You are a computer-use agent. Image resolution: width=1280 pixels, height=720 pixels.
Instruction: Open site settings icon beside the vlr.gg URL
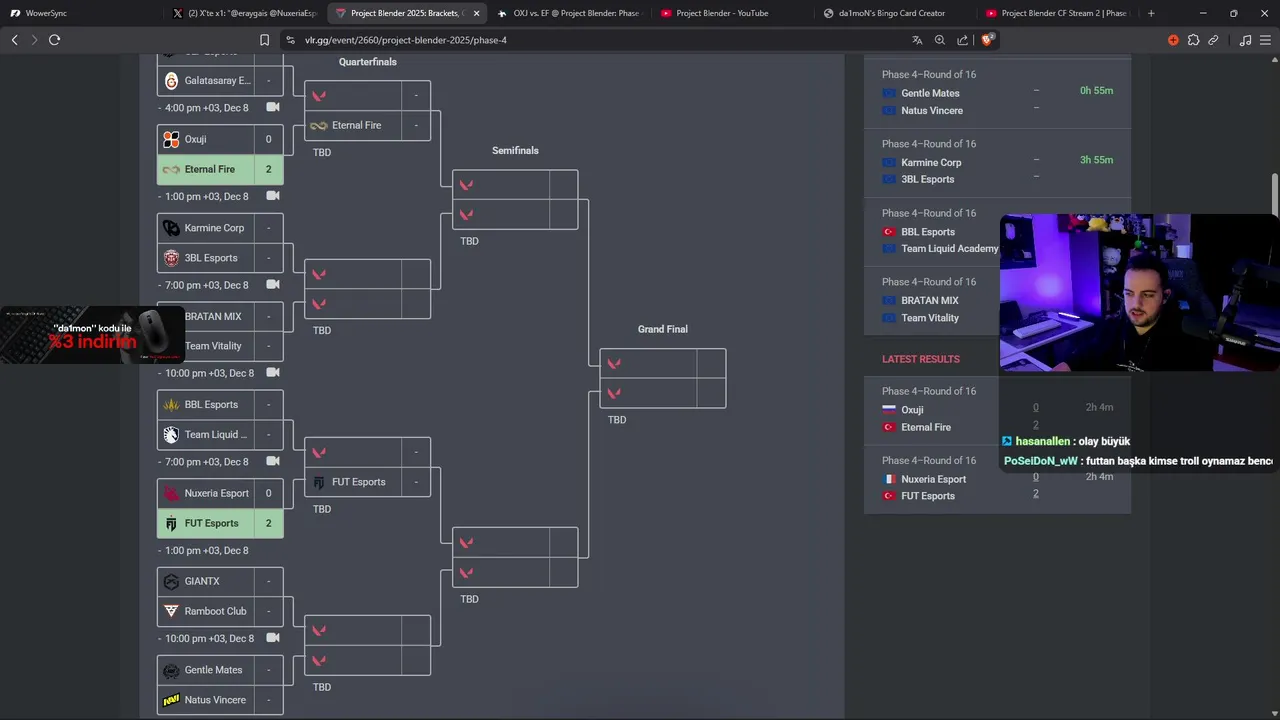(290, 40)
